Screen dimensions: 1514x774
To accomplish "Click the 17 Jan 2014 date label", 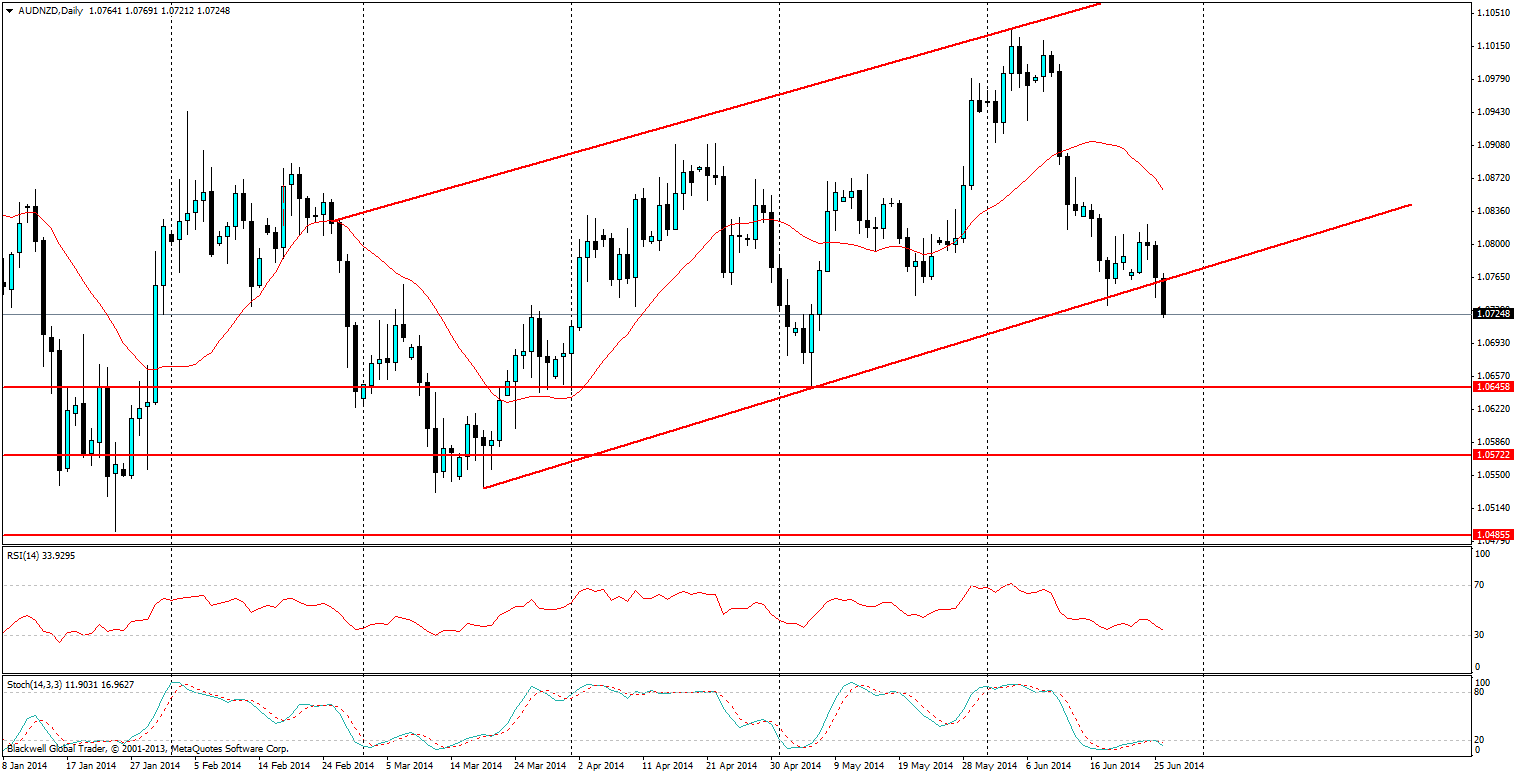I will [90, 766].
